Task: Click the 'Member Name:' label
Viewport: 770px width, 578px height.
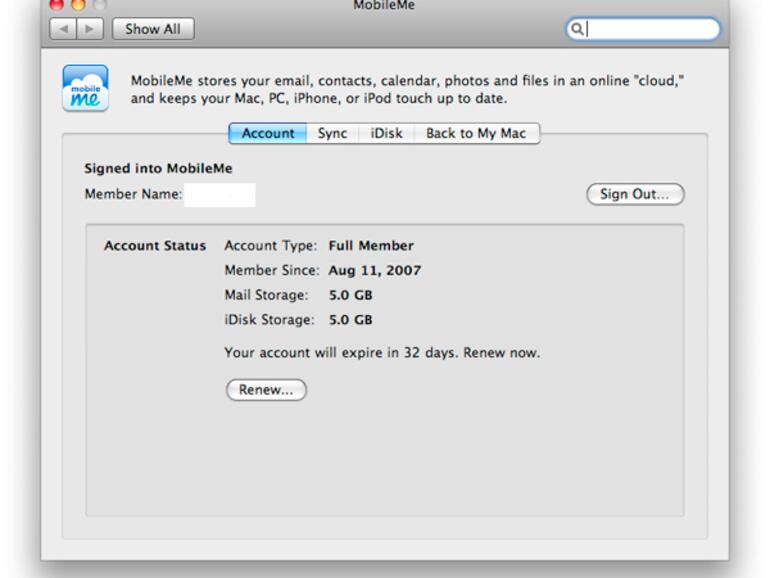Action: [x=133, y=194]
